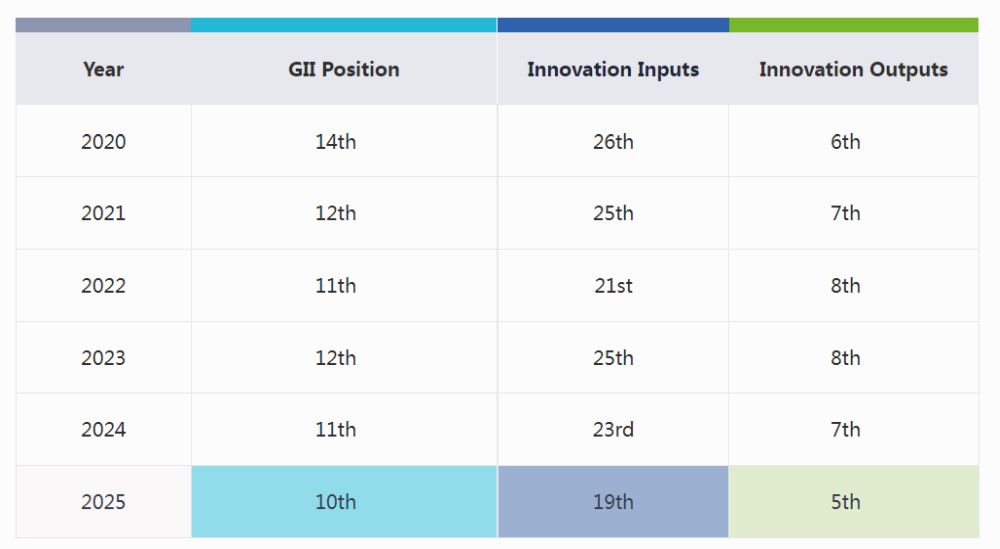The image size is (1000, 549).
Task: Click the highlighted 5th Innovation Outputs cell
Action: (845, 501)
